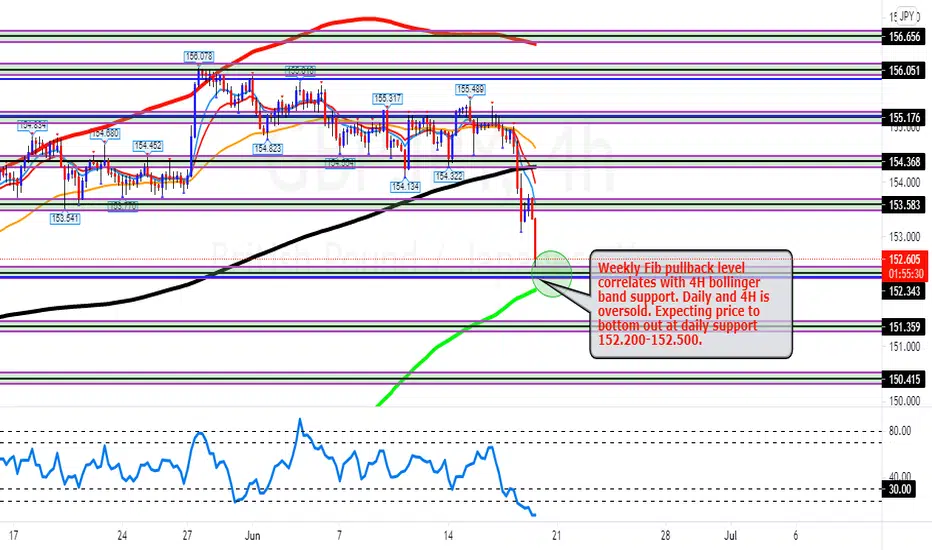Select the 152.343 price level label
Image resolution: width=932 pixels, height=550 pixels.
904,291
